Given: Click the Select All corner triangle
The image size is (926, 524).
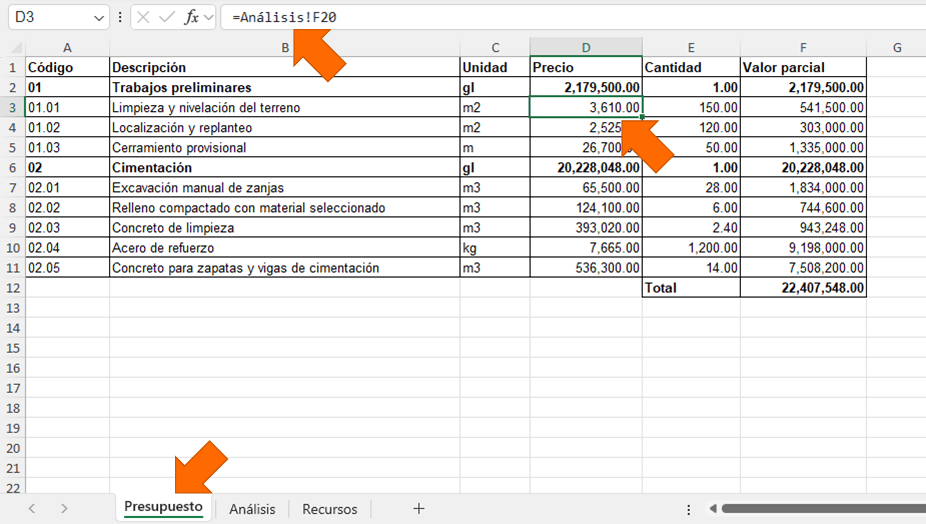Looking at the screenshot, I should point(17,48).
